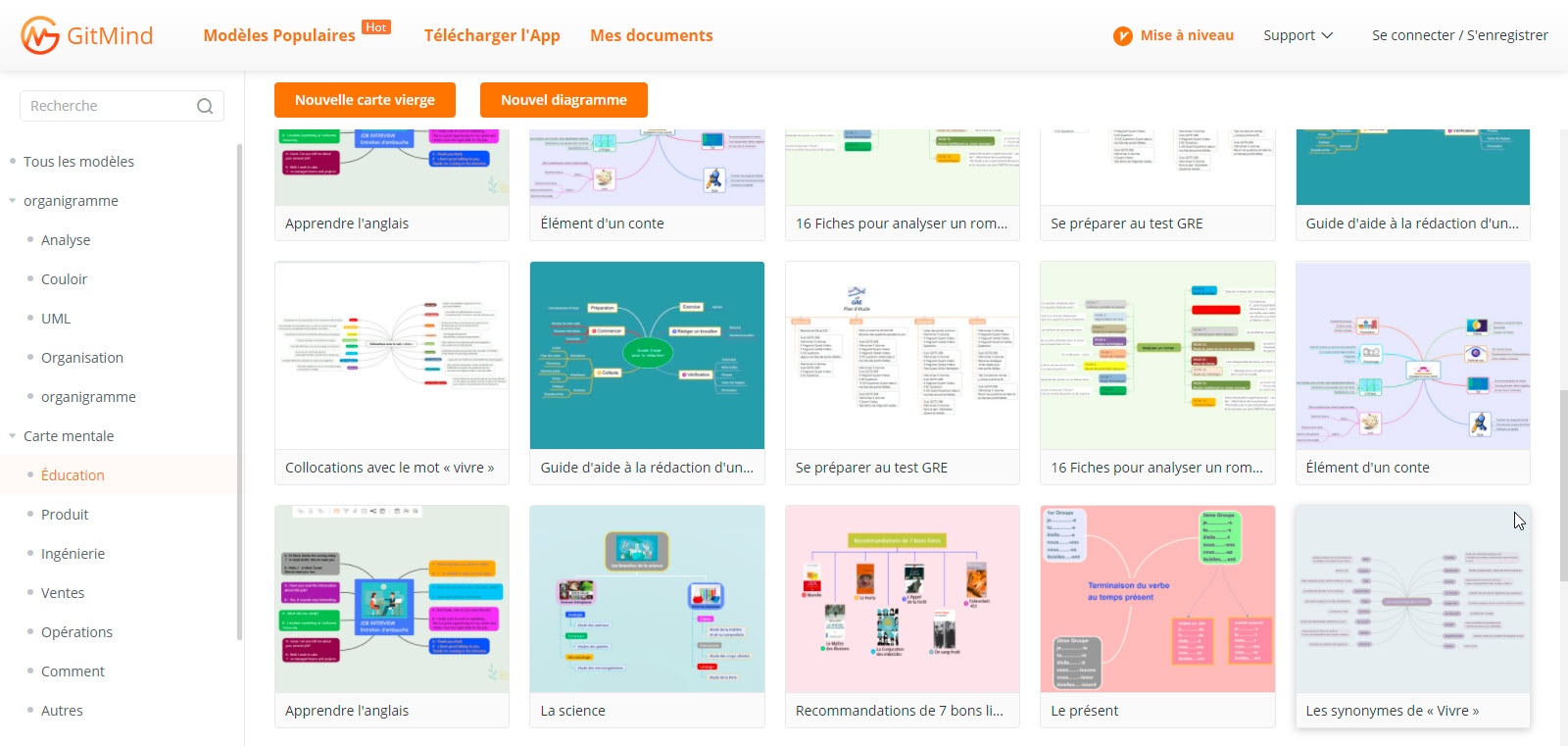The width and height of the screenshot is (1568, 746).
Task: Click the Nouveau diagramme button
Action: (563, 100)
